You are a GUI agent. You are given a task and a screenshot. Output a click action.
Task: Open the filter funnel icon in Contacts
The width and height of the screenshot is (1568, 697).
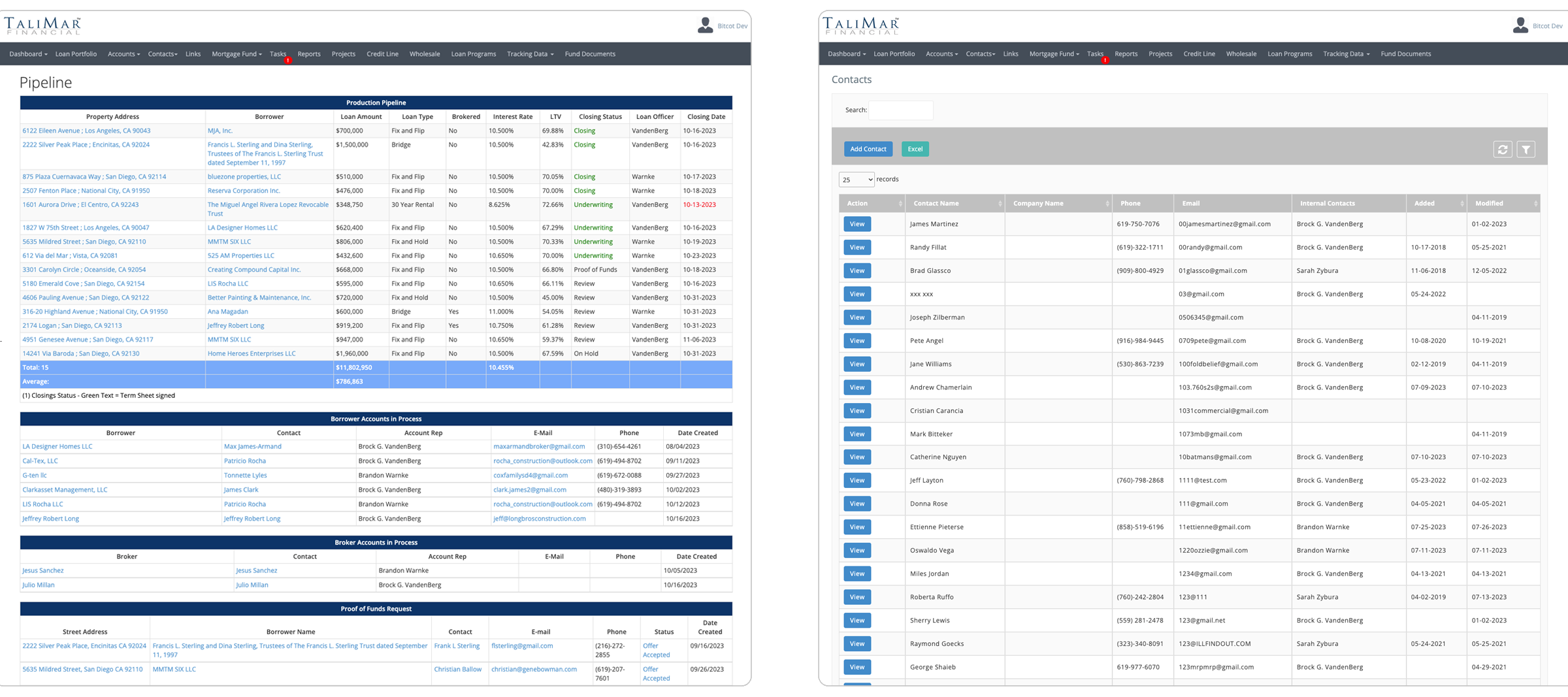(1526, 150)
